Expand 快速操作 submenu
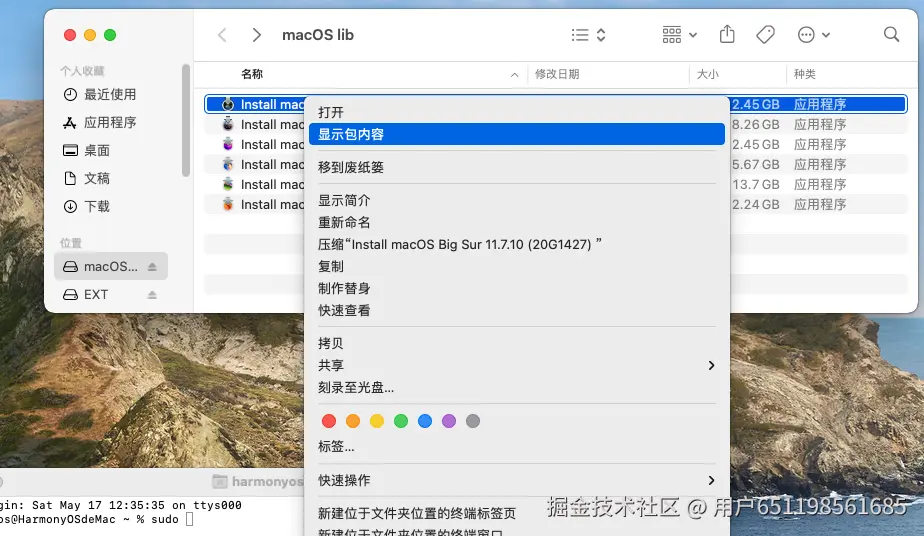Screen dimensions: 924x536 point(517,481)
